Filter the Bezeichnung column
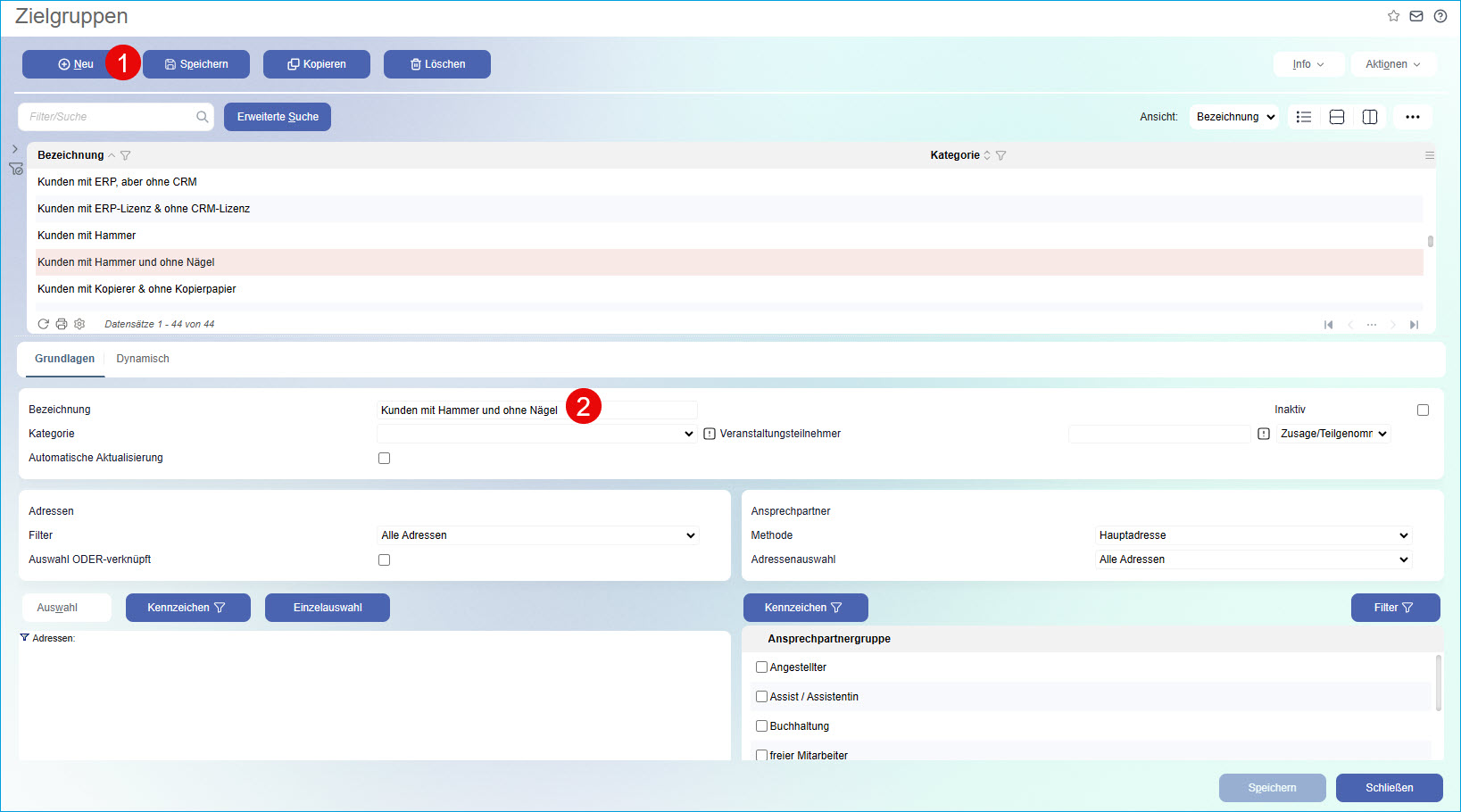 click(x=126, y=155)
